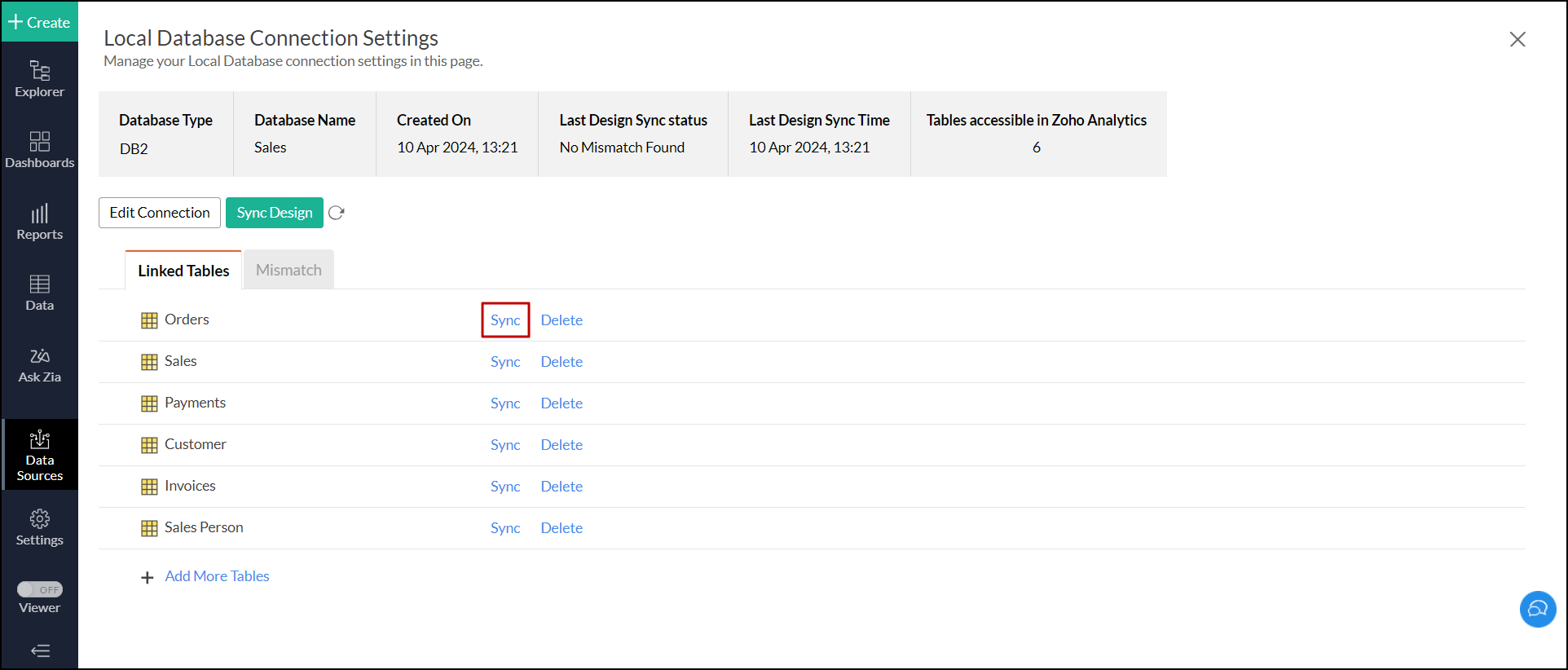The width and height of the screenshot is (1568, 670).
Task: Sync the Sales Person table
Action: (505, 528)
